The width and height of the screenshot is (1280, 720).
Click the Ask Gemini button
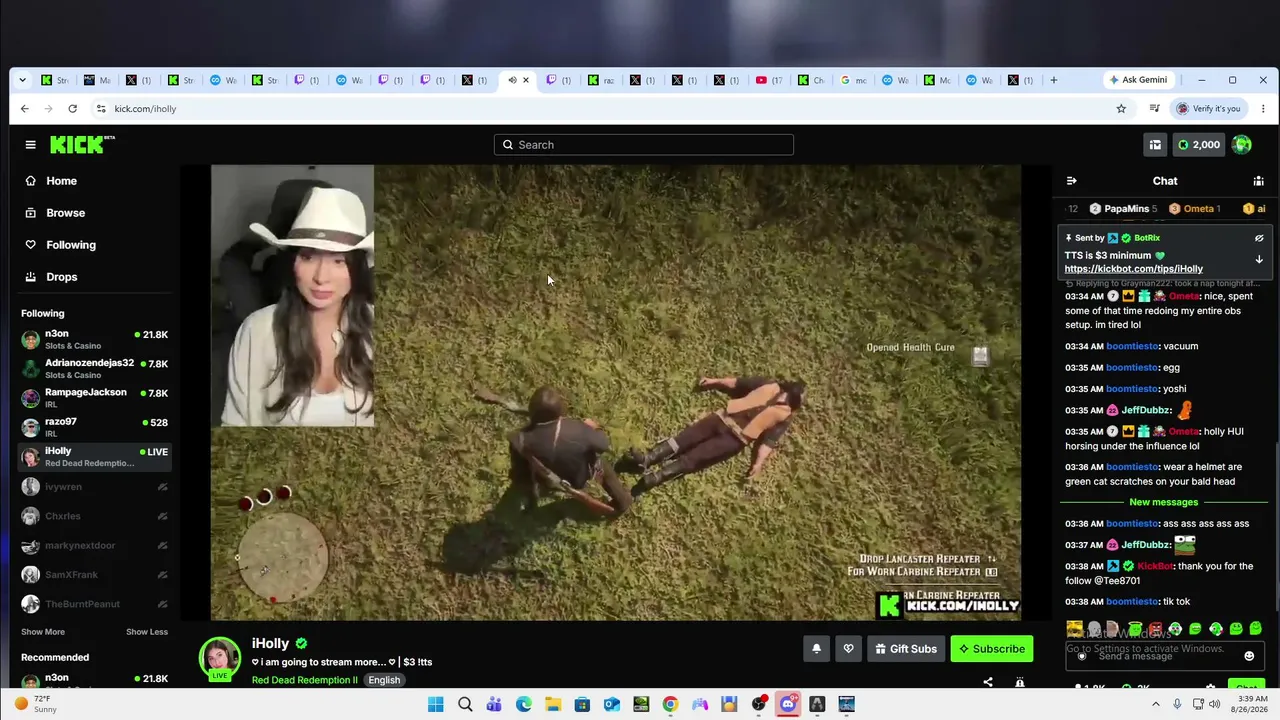[1139, 80]
